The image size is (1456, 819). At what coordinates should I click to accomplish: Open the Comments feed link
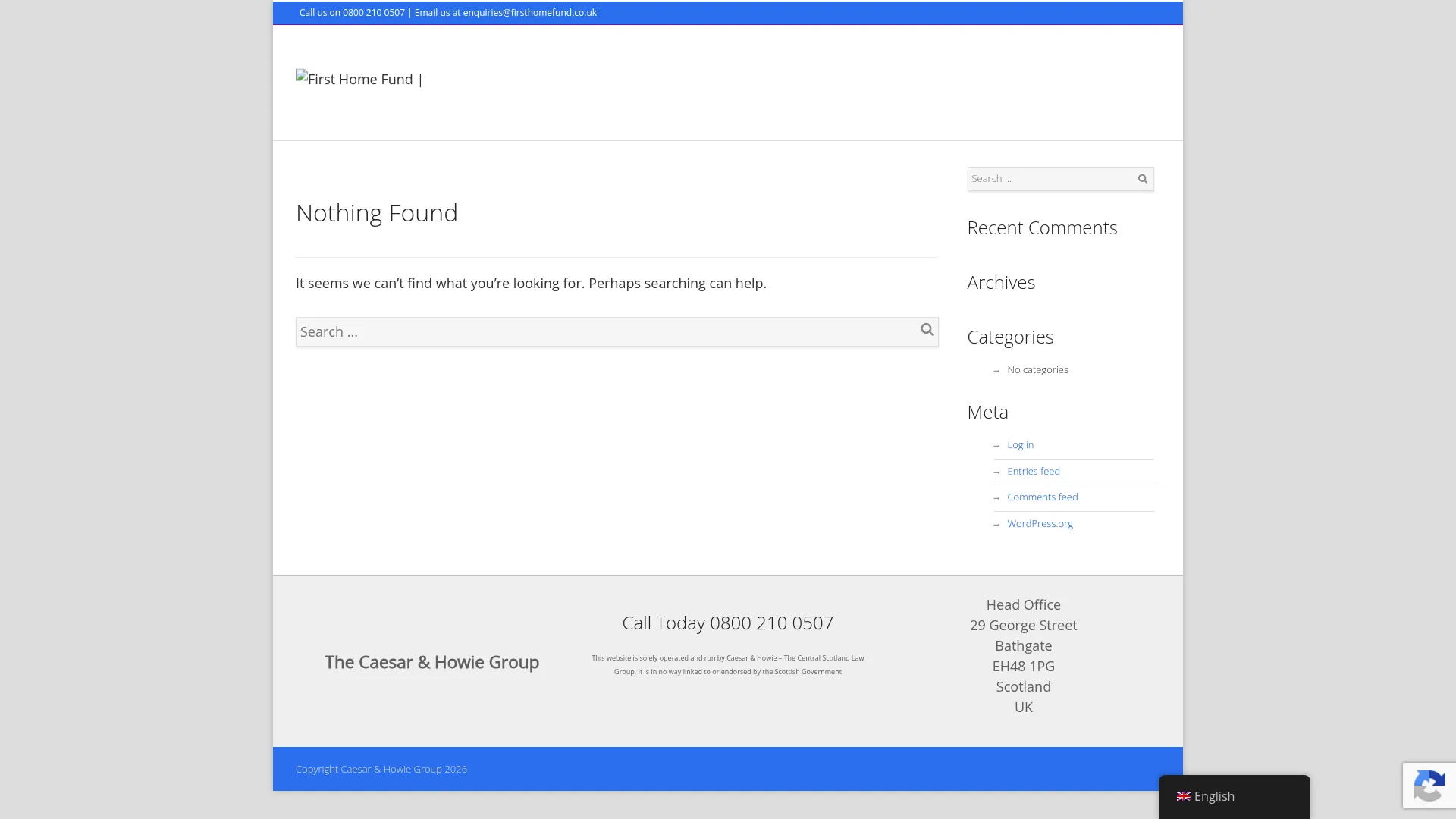pyautogui.click(x=1043, y=497)
